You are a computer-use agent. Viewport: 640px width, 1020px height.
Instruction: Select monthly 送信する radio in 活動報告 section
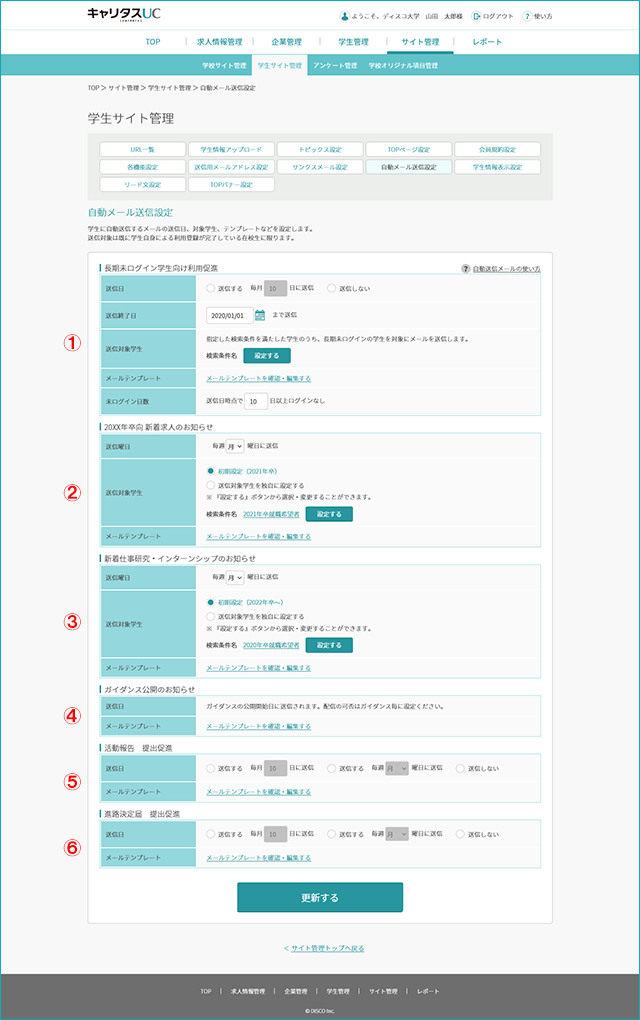(211, 768)
